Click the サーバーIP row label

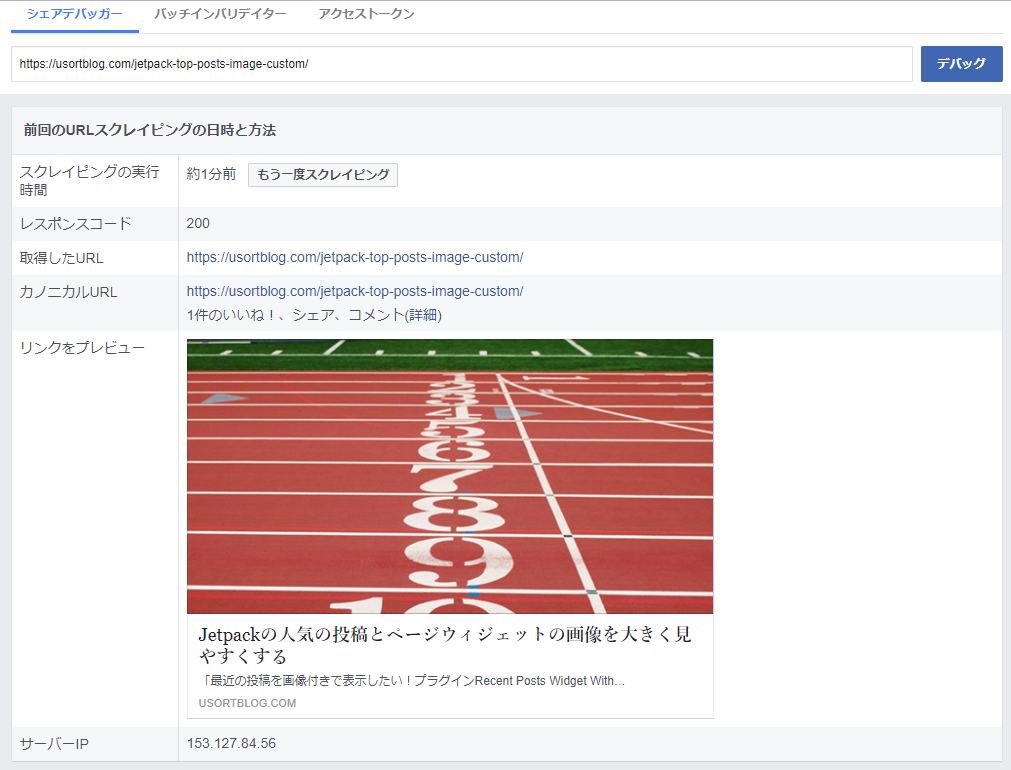[54, 744]
